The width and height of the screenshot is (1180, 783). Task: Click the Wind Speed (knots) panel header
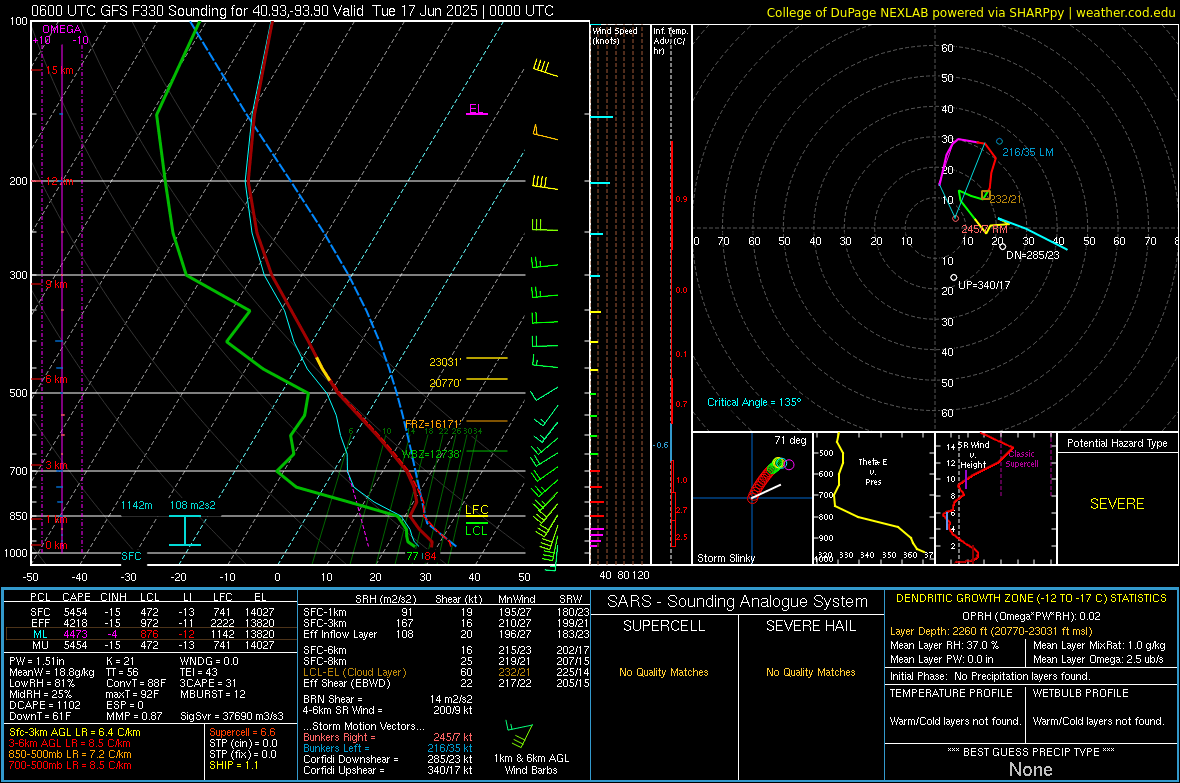point(614,35)
